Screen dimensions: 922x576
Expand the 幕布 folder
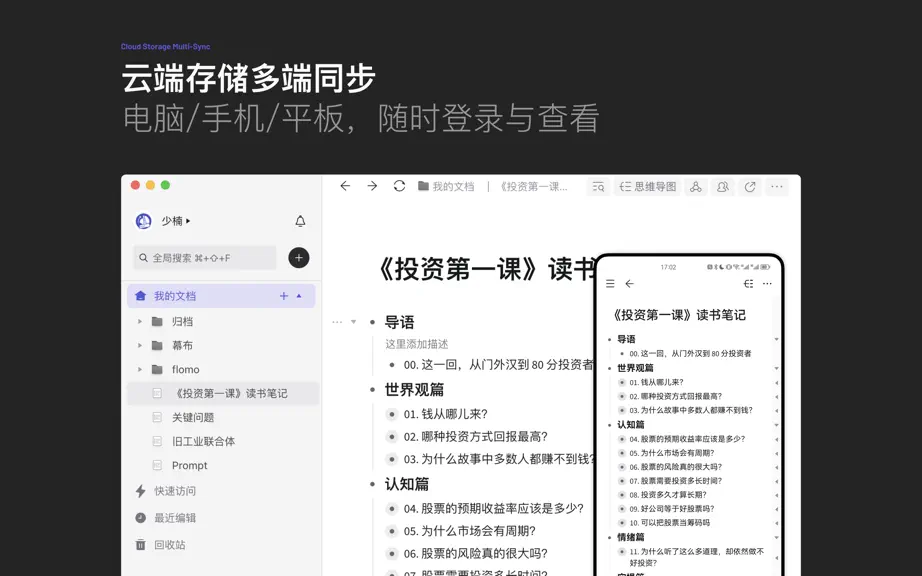pos(139,346)
